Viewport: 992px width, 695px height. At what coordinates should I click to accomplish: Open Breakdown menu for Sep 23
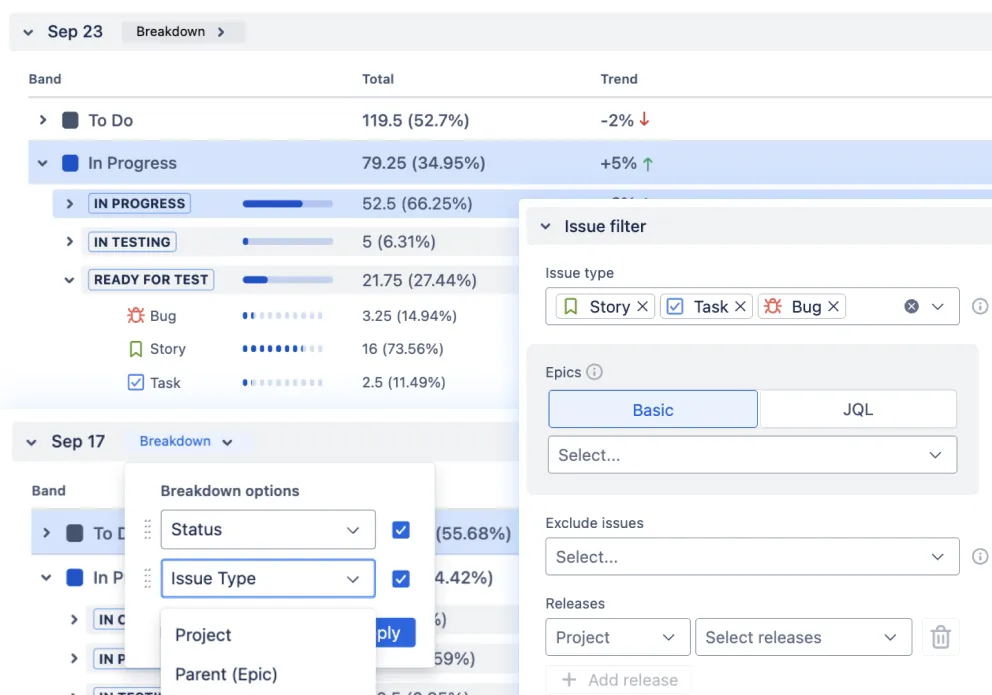pyautogui.click(x=183, y=32)
